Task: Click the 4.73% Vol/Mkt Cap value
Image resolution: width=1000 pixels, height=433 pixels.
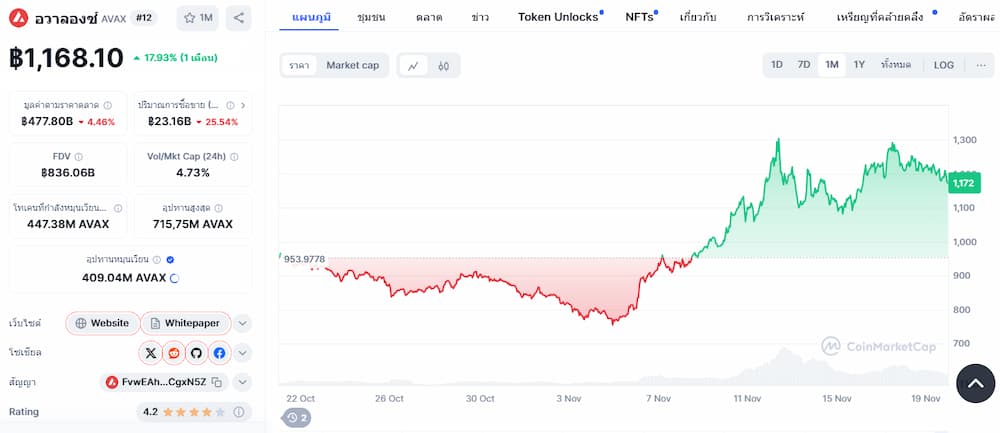Action: (x=193, y=173)
